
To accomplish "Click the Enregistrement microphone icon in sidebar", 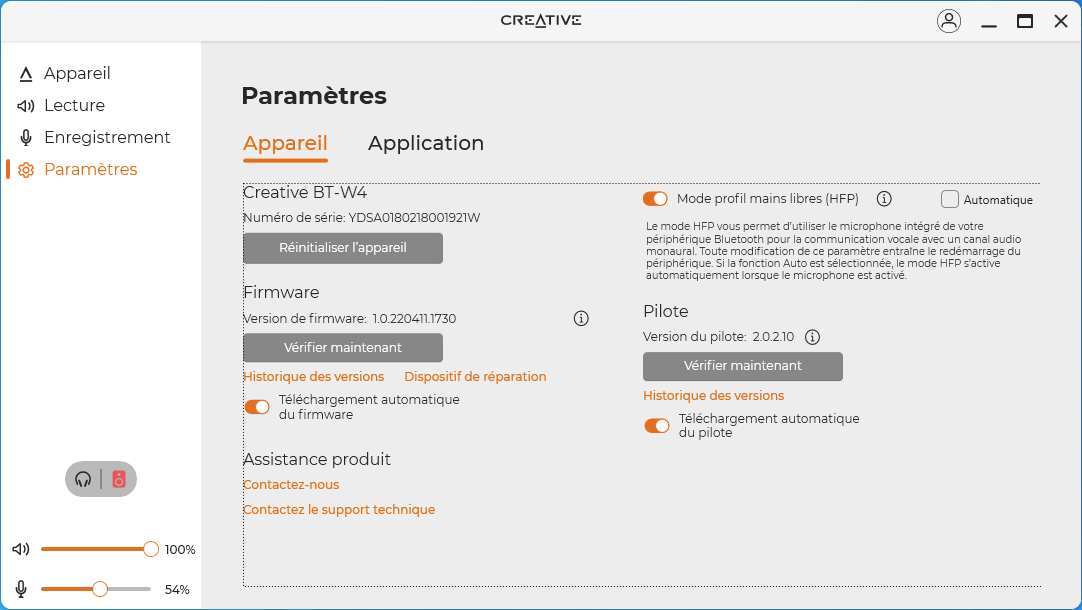I will pyautogui.click(x=26, y=137).
